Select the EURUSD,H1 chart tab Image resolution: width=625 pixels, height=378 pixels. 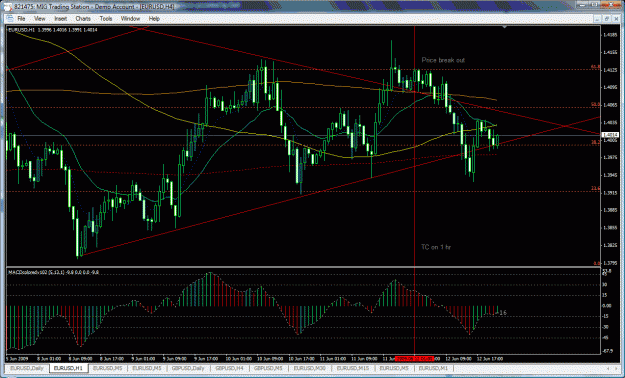[68, 368]
